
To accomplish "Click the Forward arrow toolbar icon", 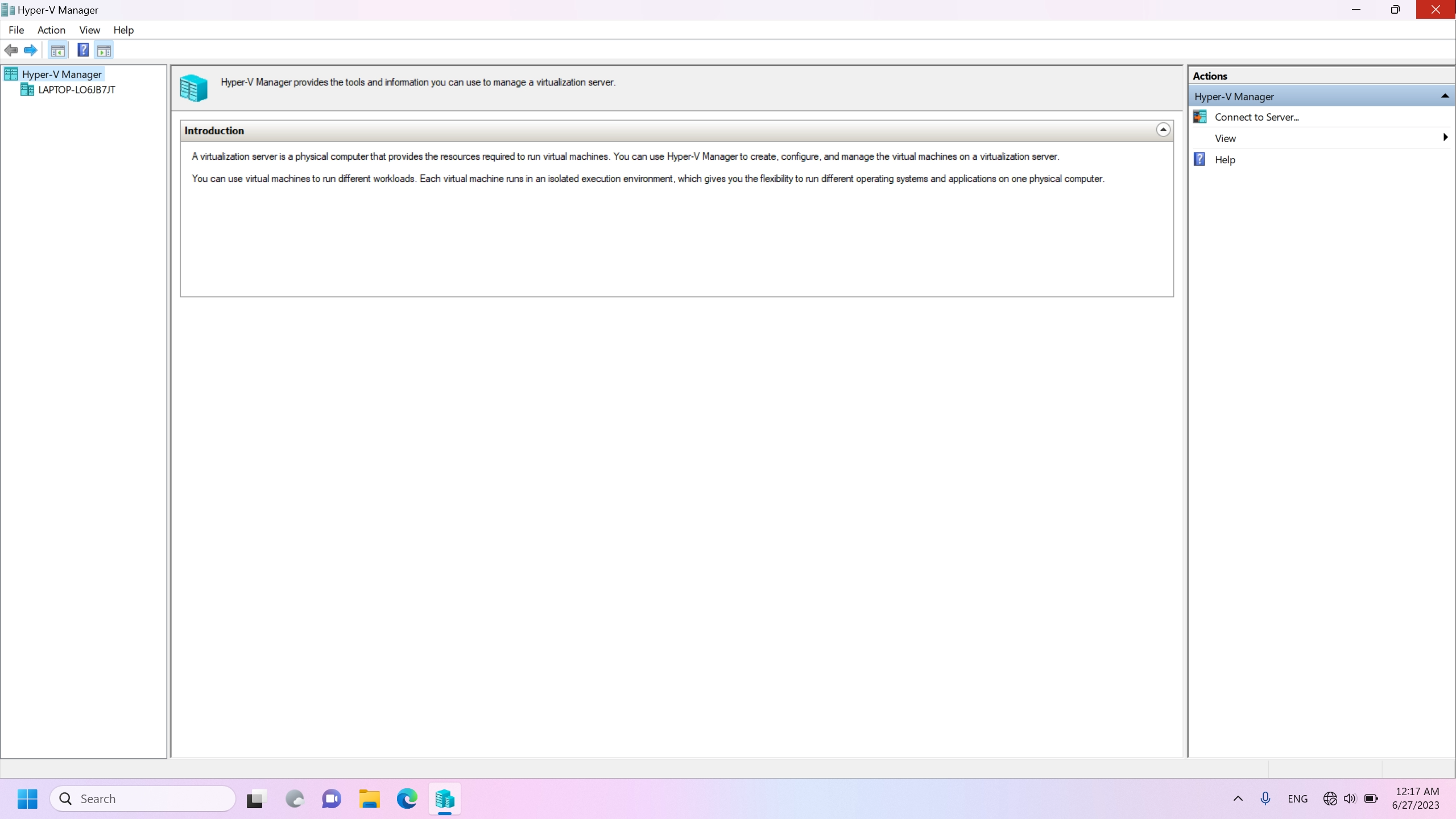I will (30, 50).
